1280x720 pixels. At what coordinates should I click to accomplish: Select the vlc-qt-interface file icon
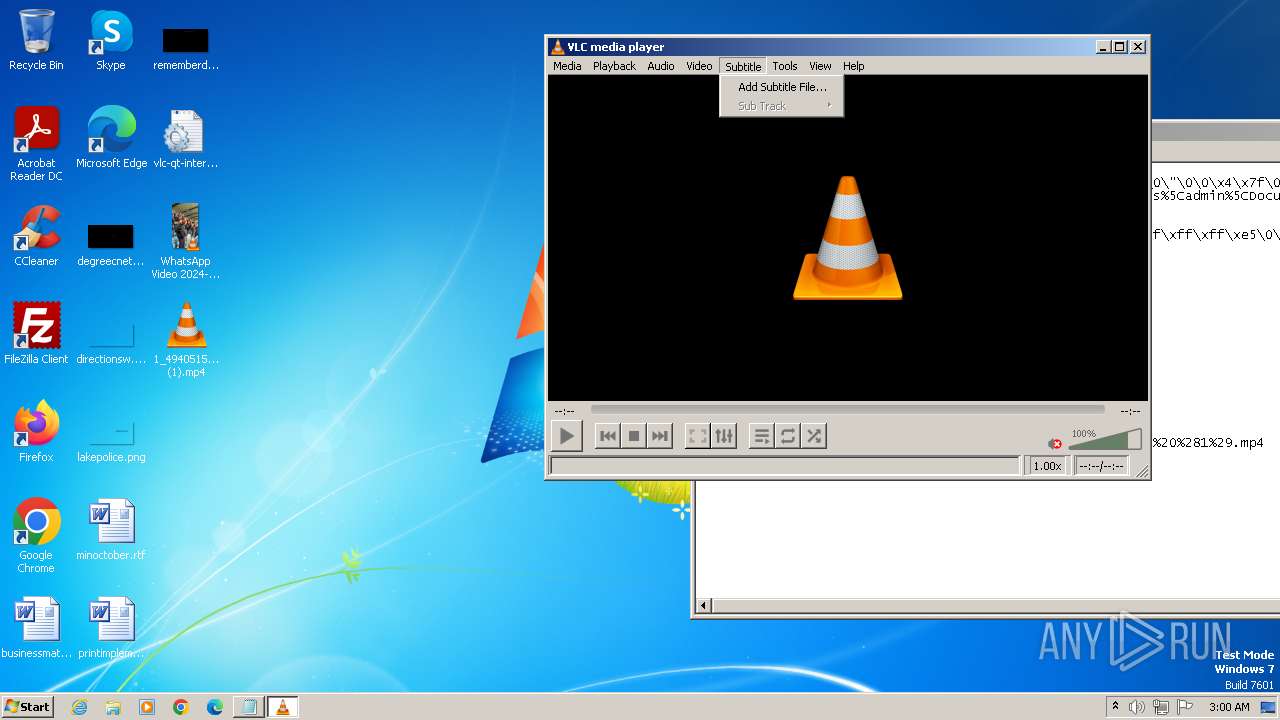pos(186,138)
